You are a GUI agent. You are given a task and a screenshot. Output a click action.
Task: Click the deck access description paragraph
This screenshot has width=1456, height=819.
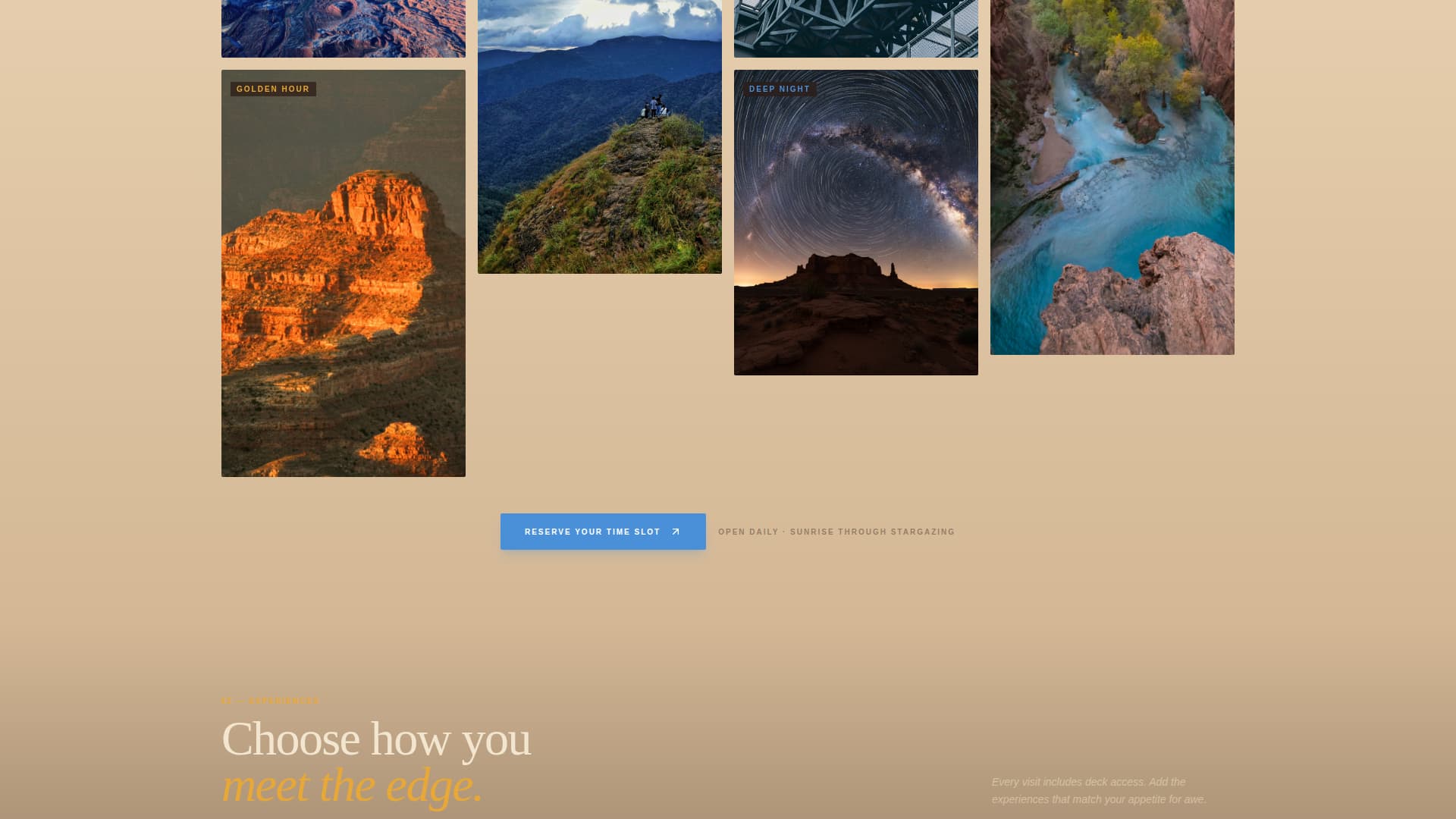pyautogui.click(x=1098, y=790)
